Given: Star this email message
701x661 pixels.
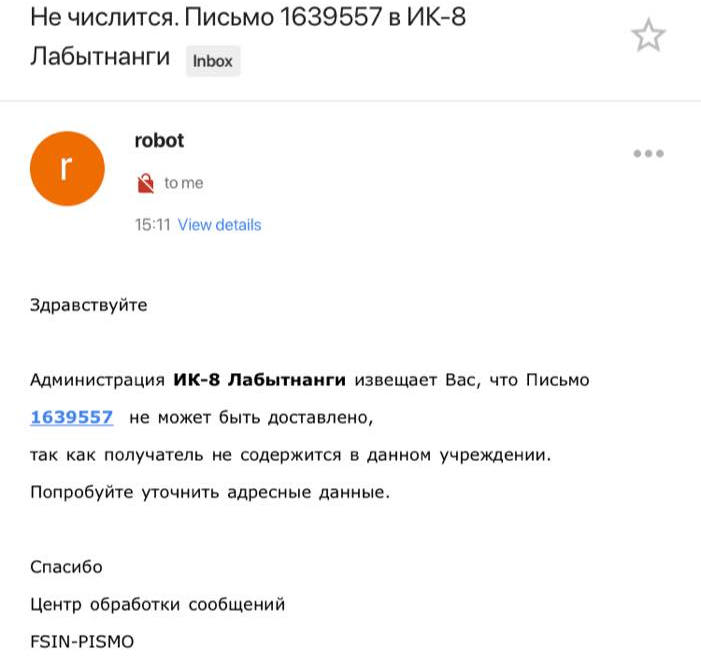Looking at the screenshot, I should (648, 35).
